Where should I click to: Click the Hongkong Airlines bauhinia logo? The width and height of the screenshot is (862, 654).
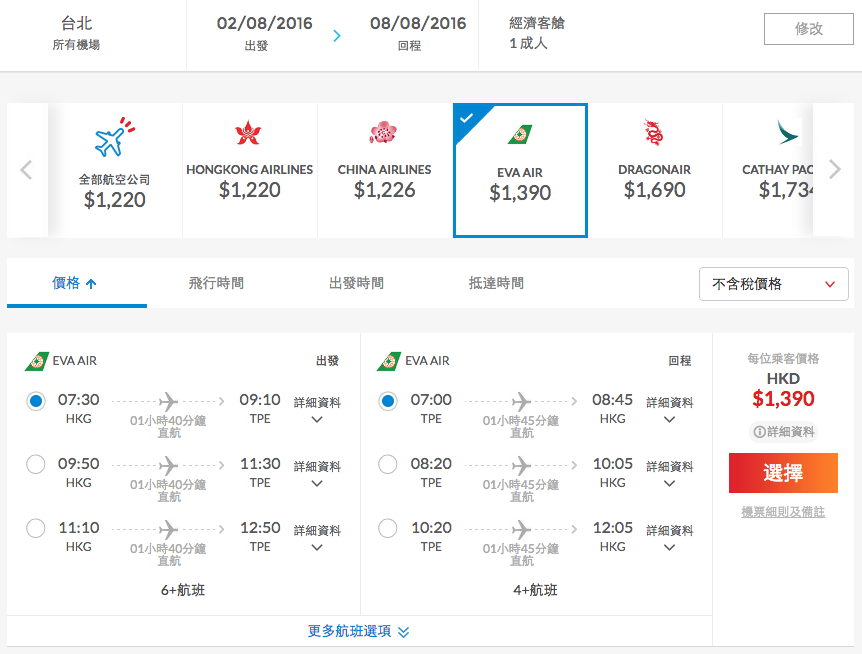(248, 132)
